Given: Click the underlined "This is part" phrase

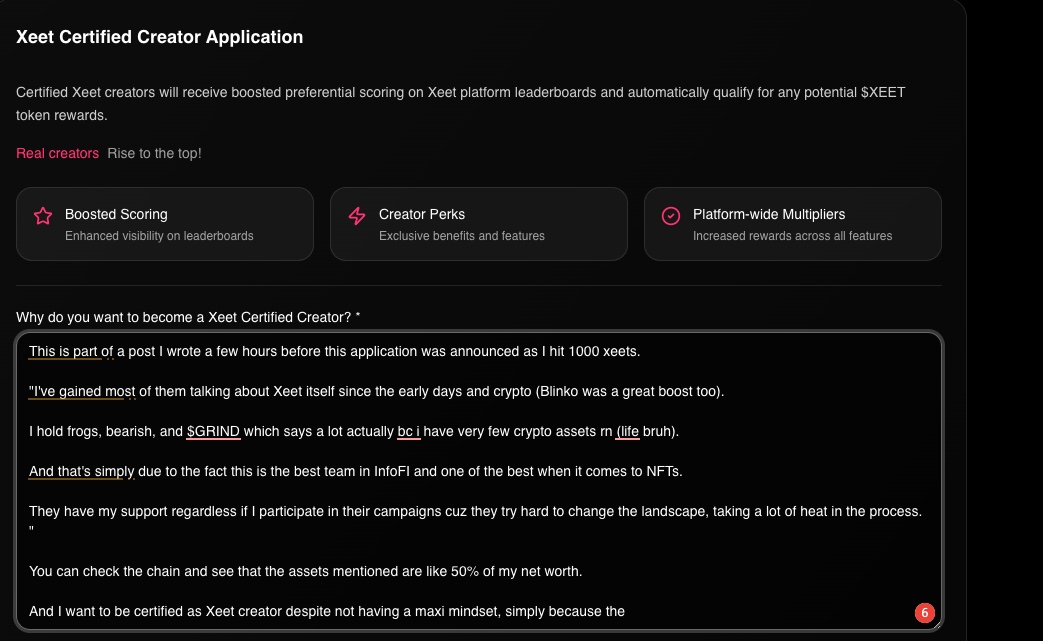Looking at the screenshot, I should pyautogui.click(x=65, y=351).
